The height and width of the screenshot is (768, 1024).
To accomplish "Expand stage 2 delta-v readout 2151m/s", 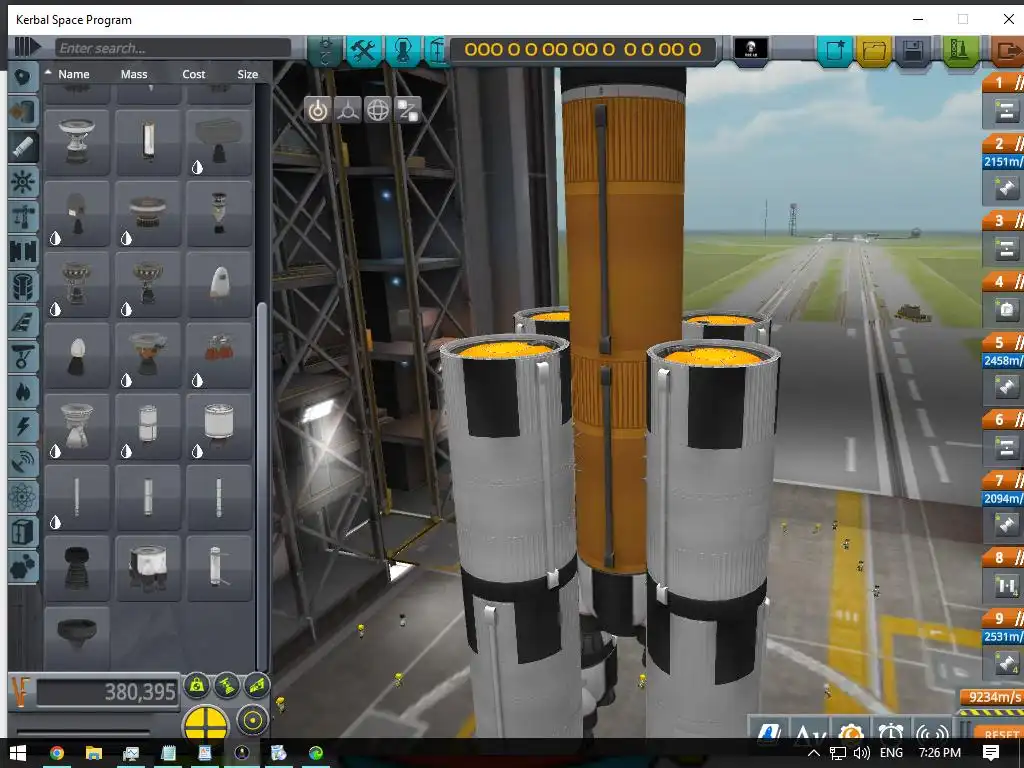I will coord(1003,161).
